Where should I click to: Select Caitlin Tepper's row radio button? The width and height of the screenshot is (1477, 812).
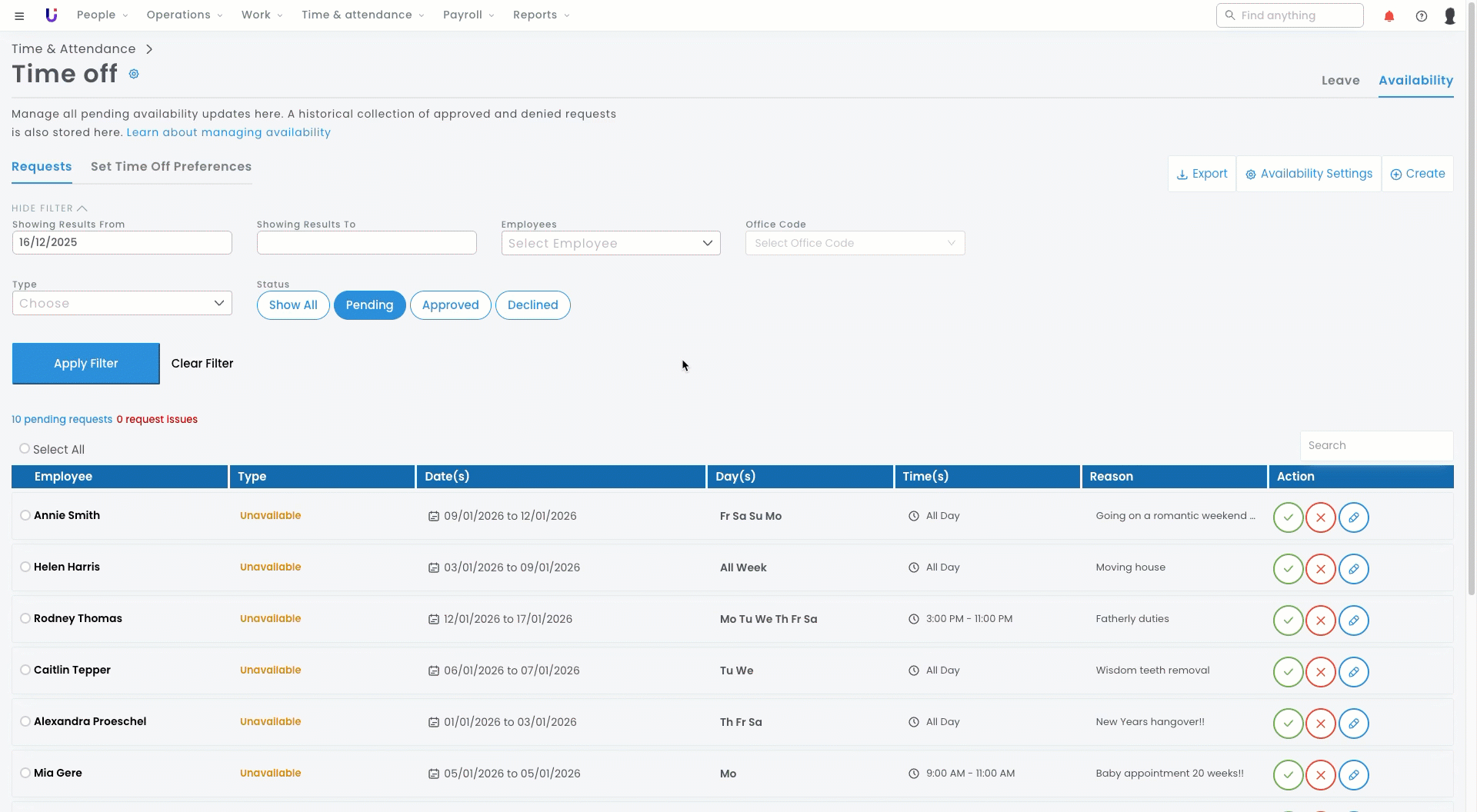25,670
